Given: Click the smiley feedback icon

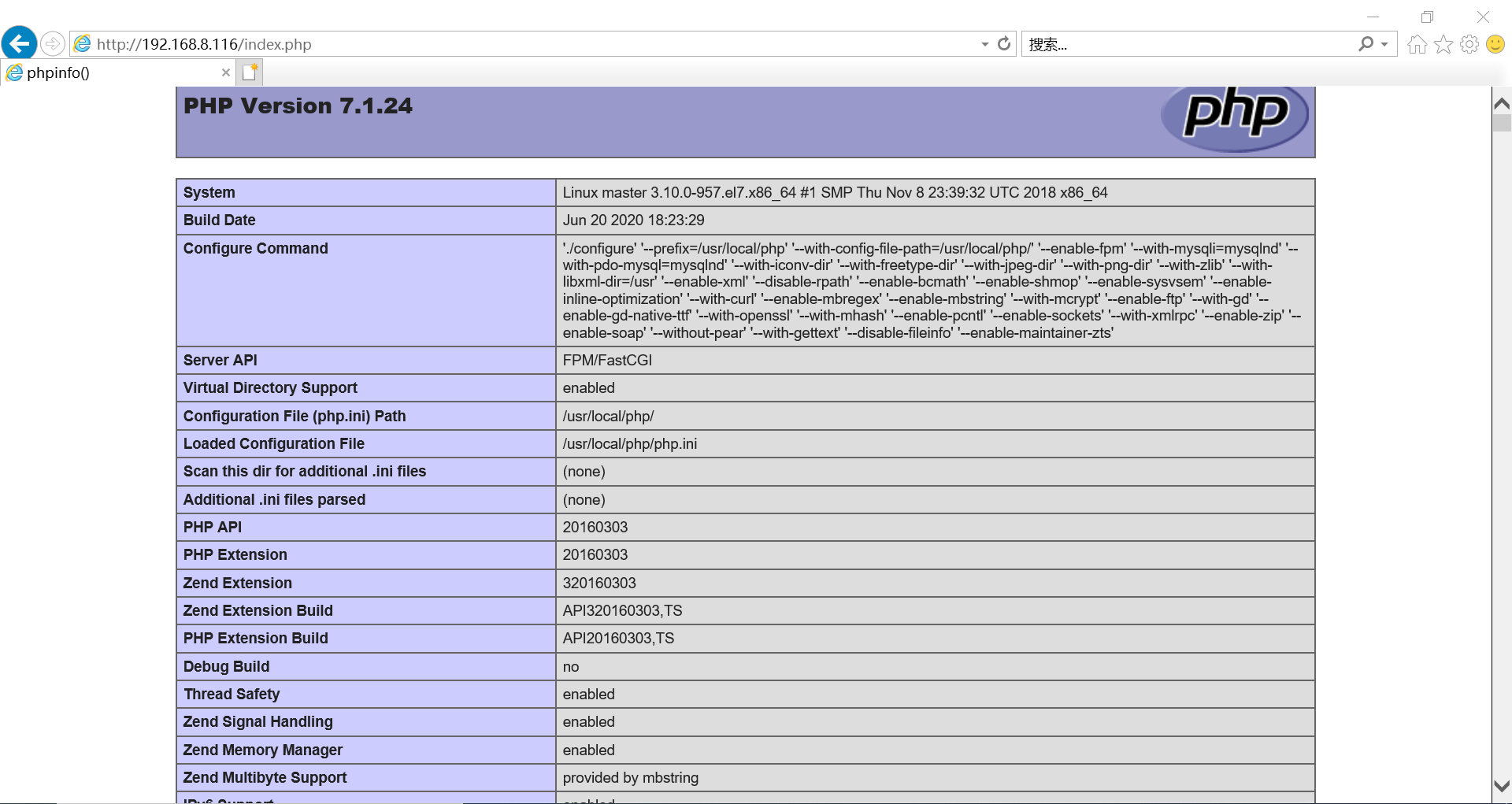Looking at the screenshot, I should click(x=1495, y=44).
